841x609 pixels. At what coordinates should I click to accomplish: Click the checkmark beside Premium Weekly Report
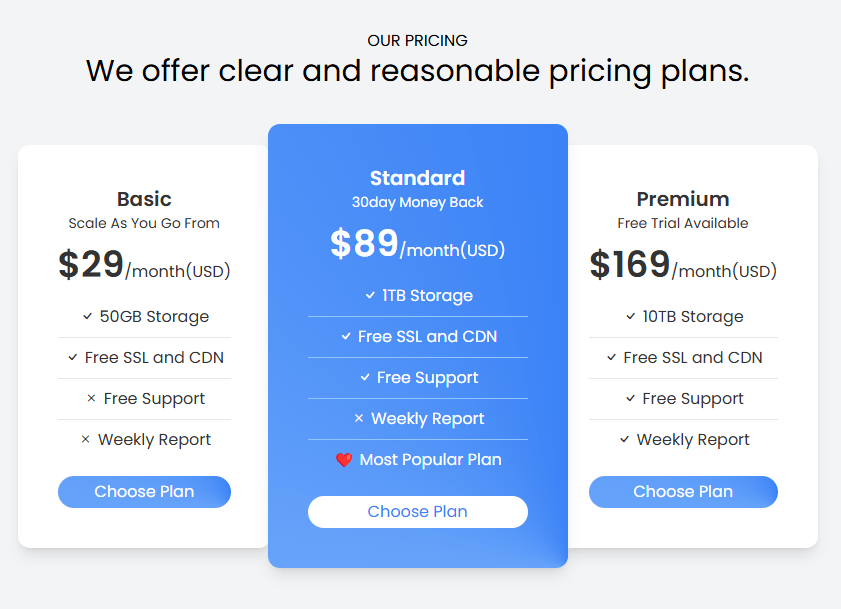[624, 439]
